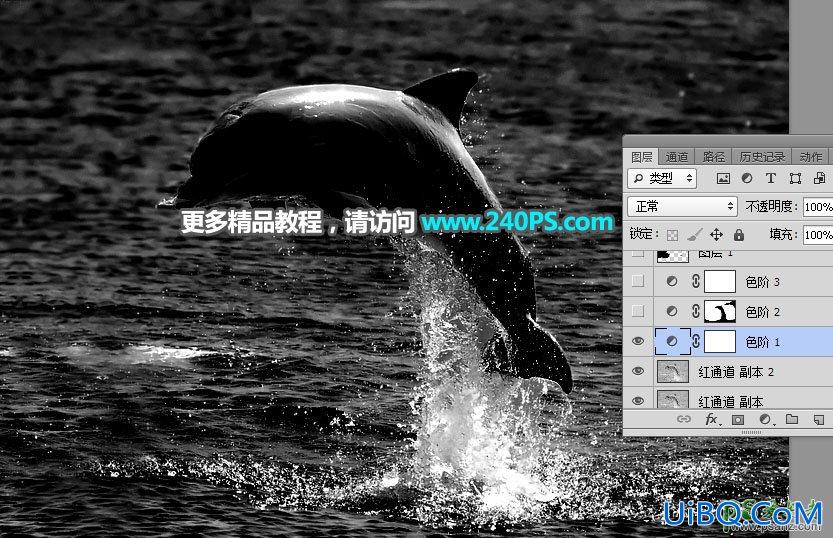Click the link layers icon
This screenshot has width=833, height=538.
(684, 419)
